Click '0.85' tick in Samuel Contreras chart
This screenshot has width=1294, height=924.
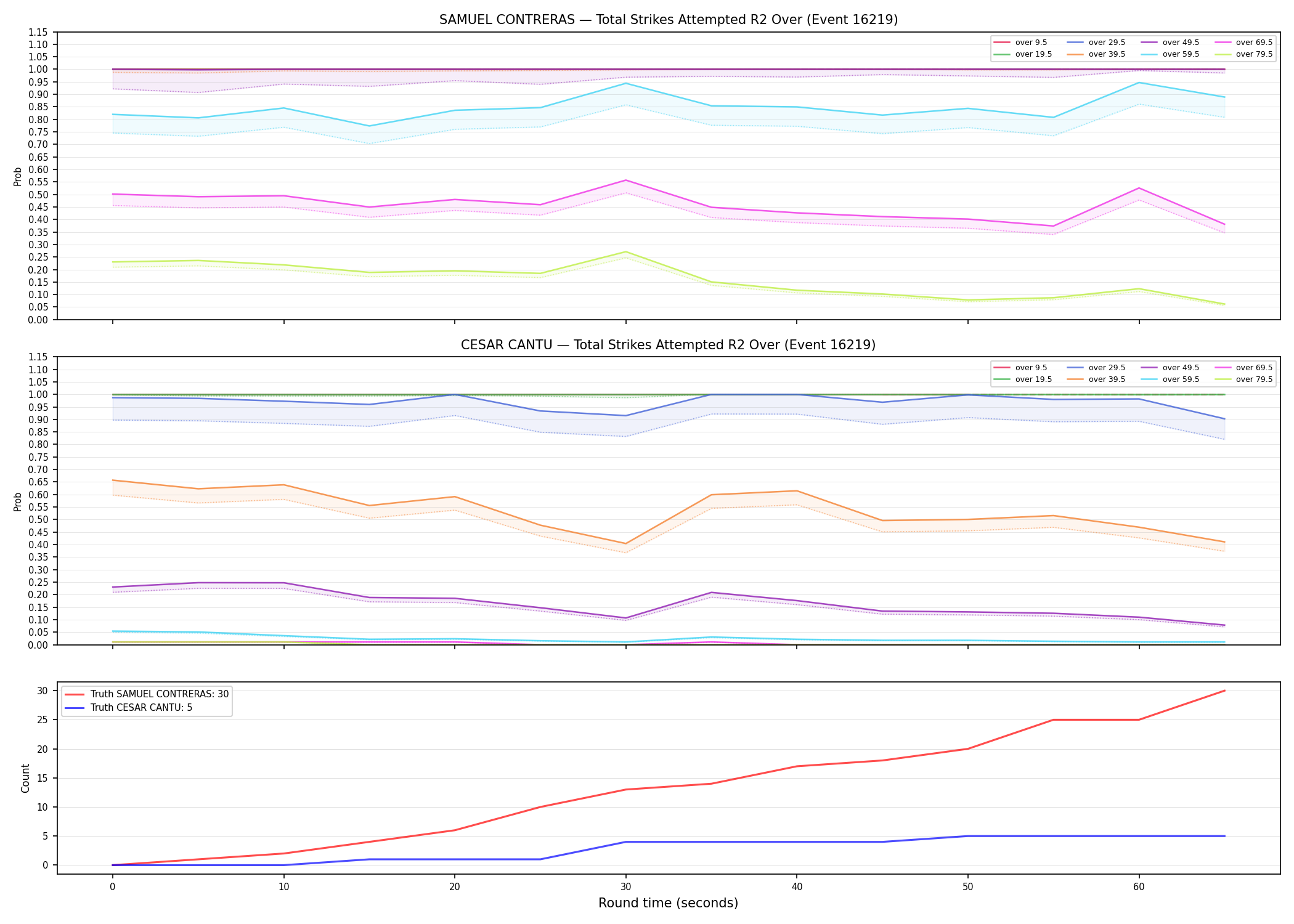point(39,107)
